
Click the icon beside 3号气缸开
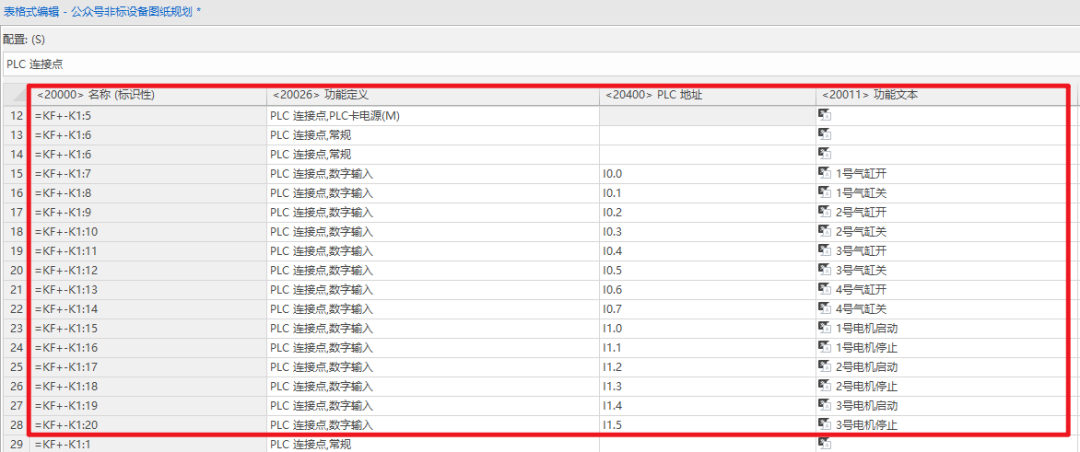[824, 250]
